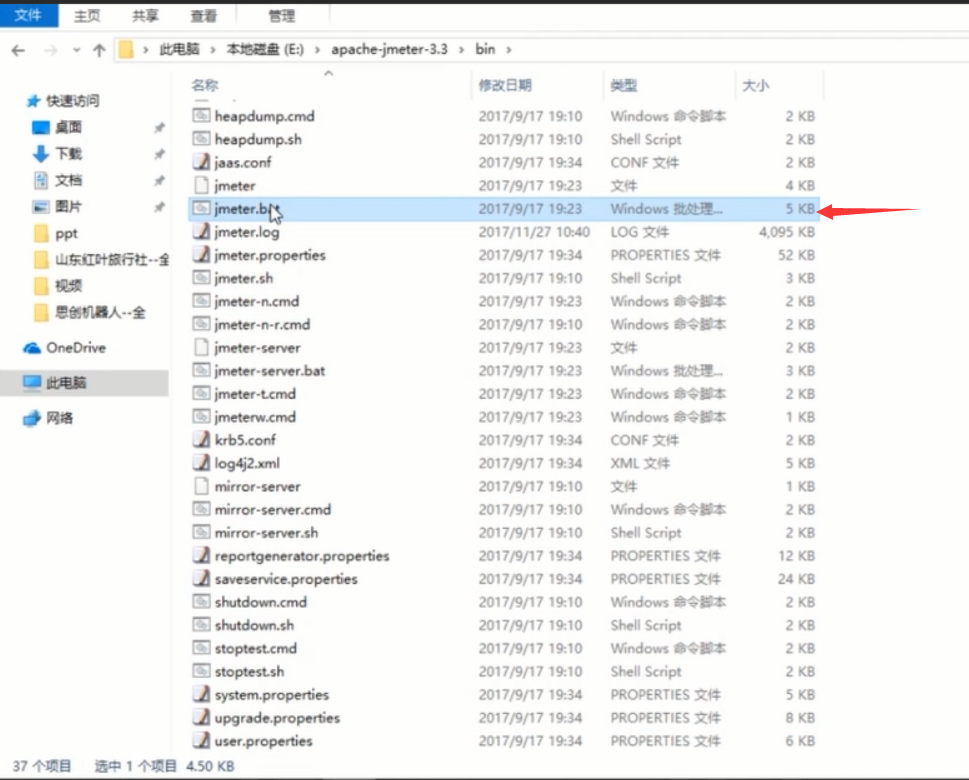Image resolution: width=969 pixels, height=780 pixels.
Task: Open the 文件 ribbon tab
Action: [x=28, y=15]
